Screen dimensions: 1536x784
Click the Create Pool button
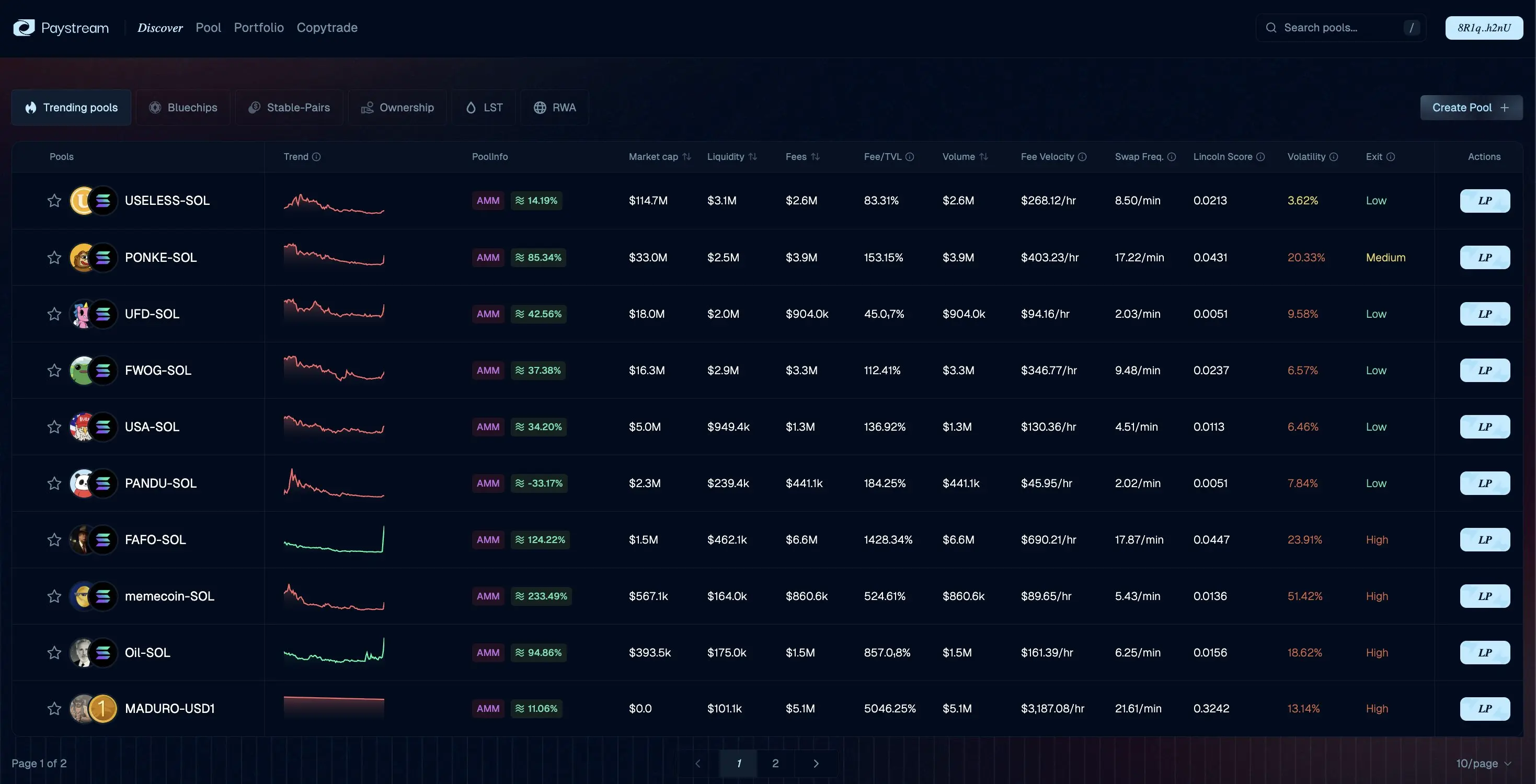pyautogui.click(x=1471, y=108)
